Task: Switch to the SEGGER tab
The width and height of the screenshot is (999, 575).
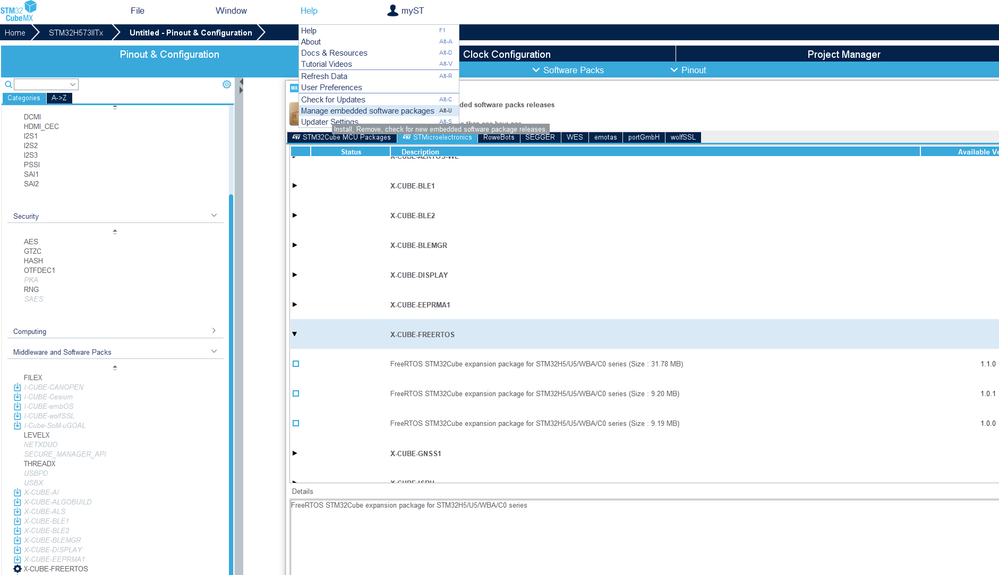Action: (540, 138)
